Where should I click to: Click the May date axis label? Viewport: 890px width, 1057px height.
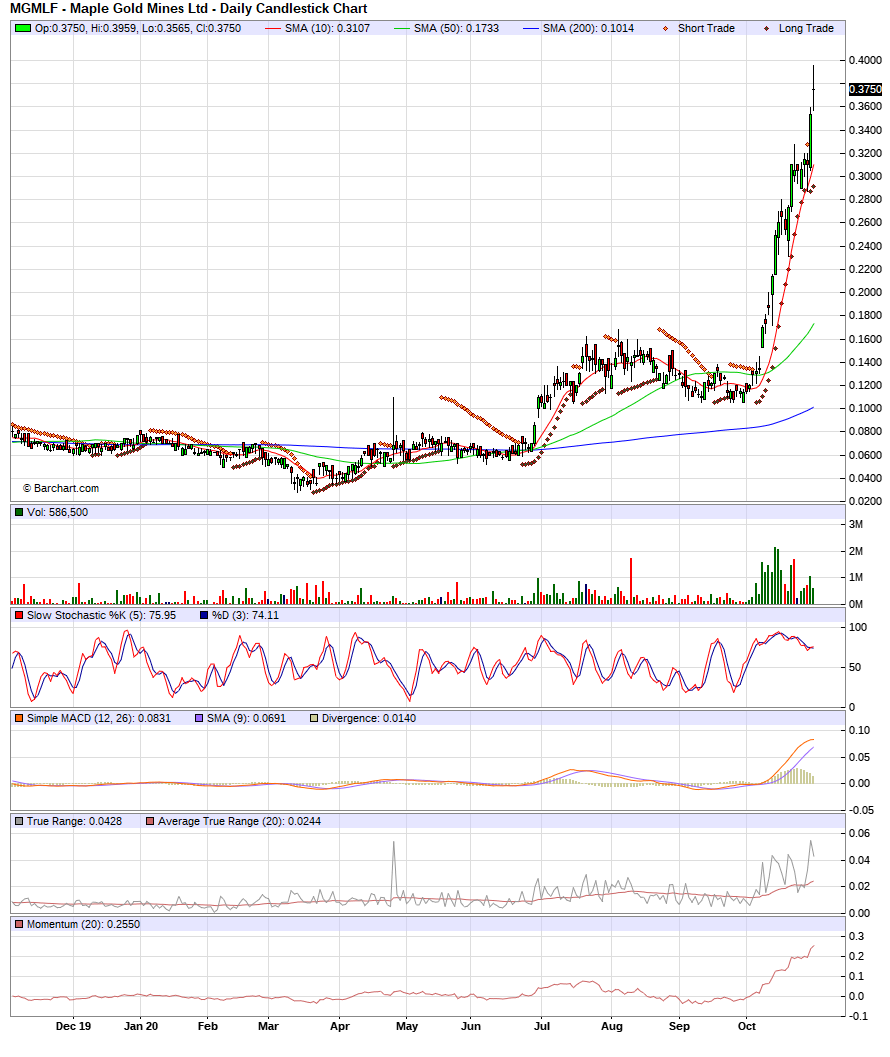coord(407,1027)
